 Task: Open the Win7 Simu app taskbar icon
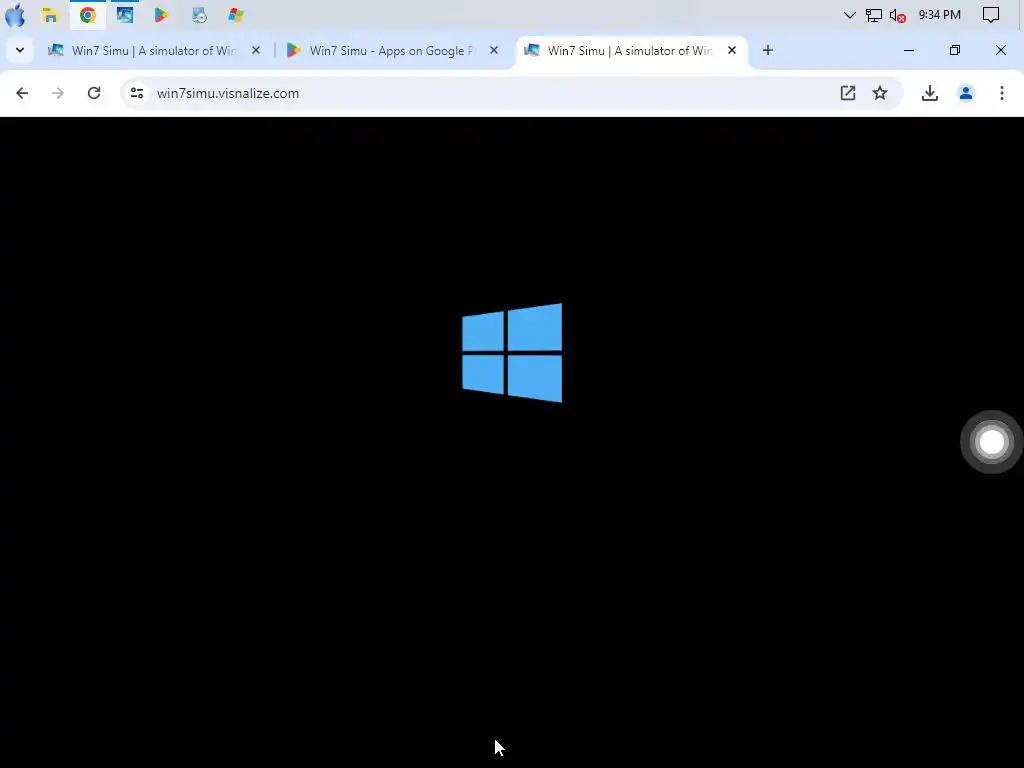point(125,15)
